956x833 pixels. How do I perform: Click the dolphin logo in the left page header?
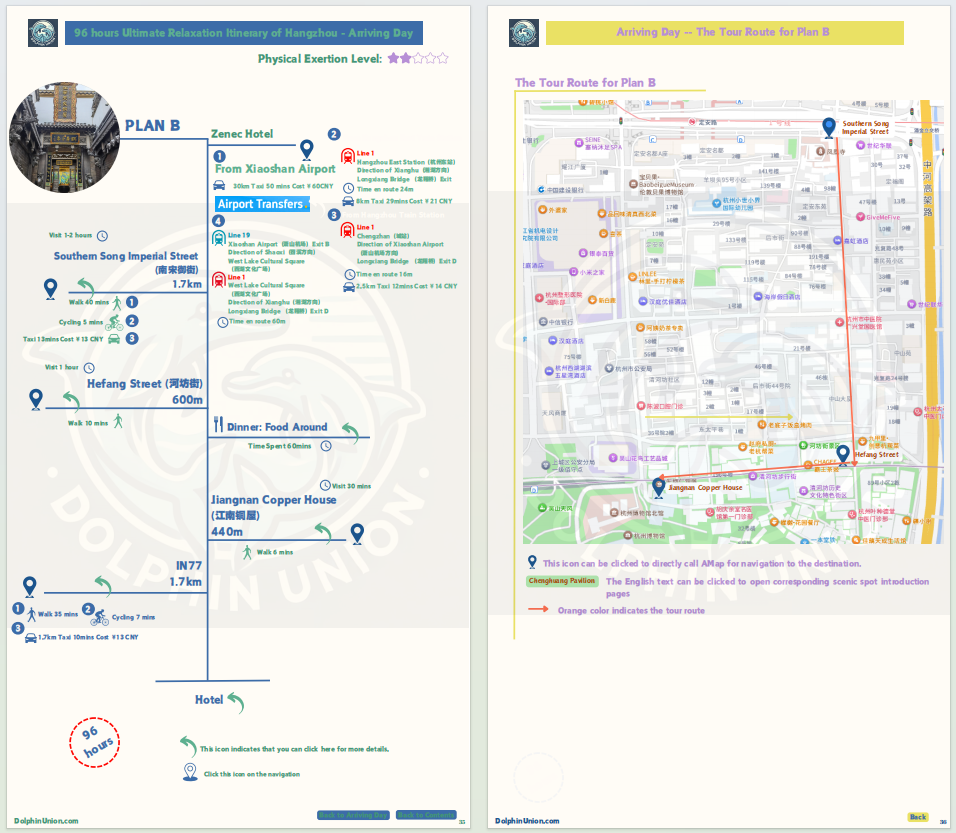pos(42,33)
